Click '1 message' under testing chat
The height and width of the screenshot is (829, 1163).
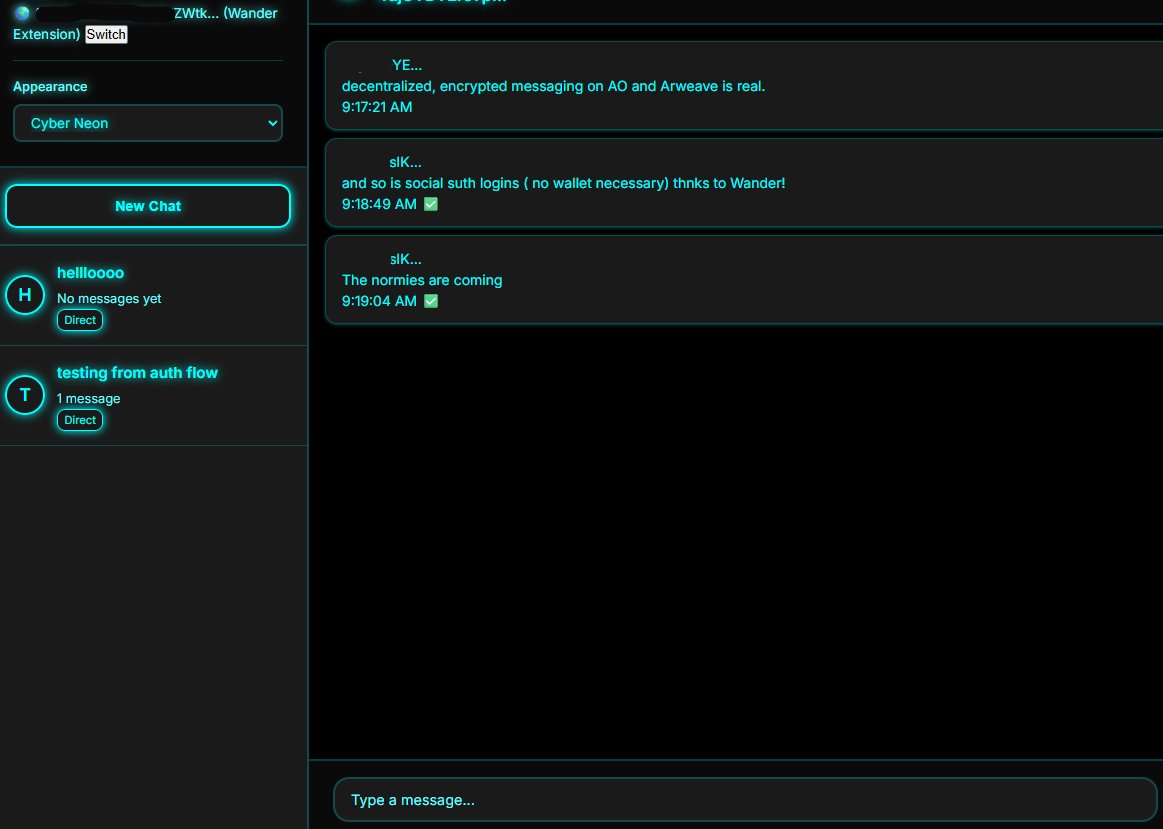pyautogui.click(x=88, y=398)
